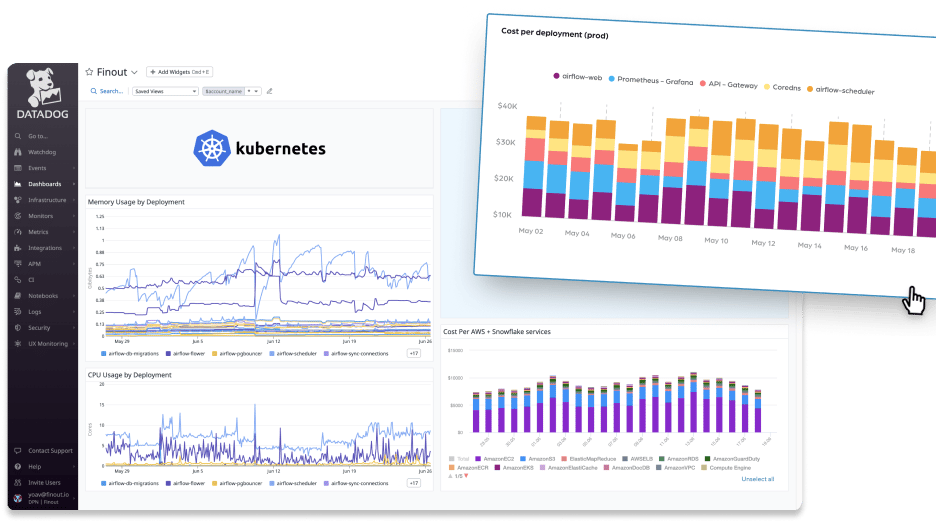Open the Notebooks icon in sidebar
The image size is (936, 524).
click(18, 296)
